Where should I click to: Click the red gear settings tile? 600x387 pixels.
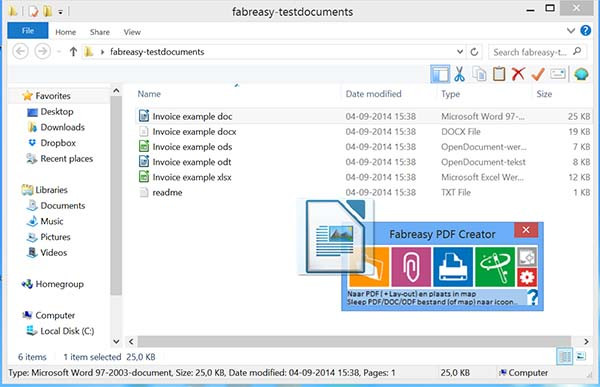pos(527,277)
